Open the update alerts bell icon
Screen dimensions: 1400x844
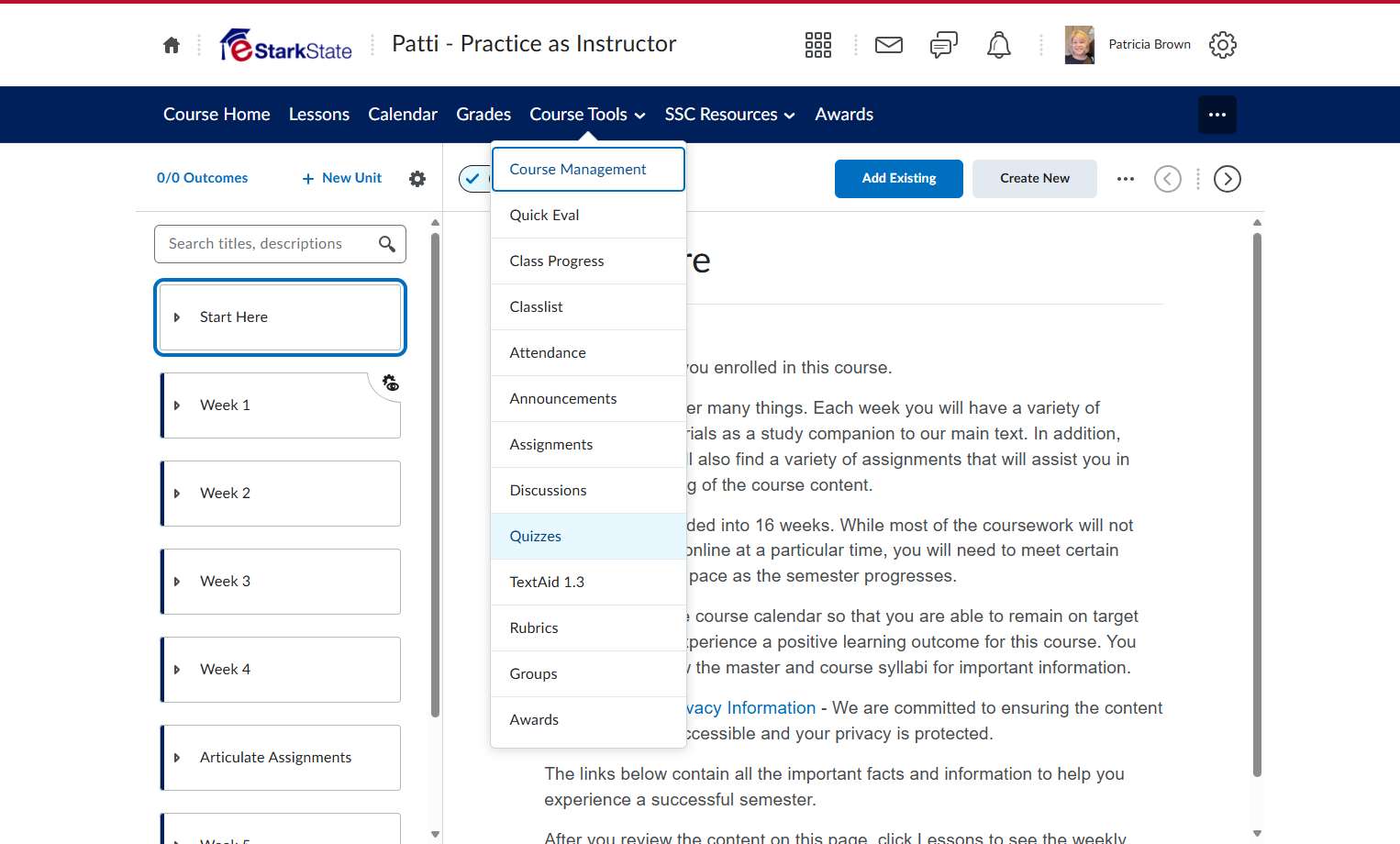coord(999,45)
